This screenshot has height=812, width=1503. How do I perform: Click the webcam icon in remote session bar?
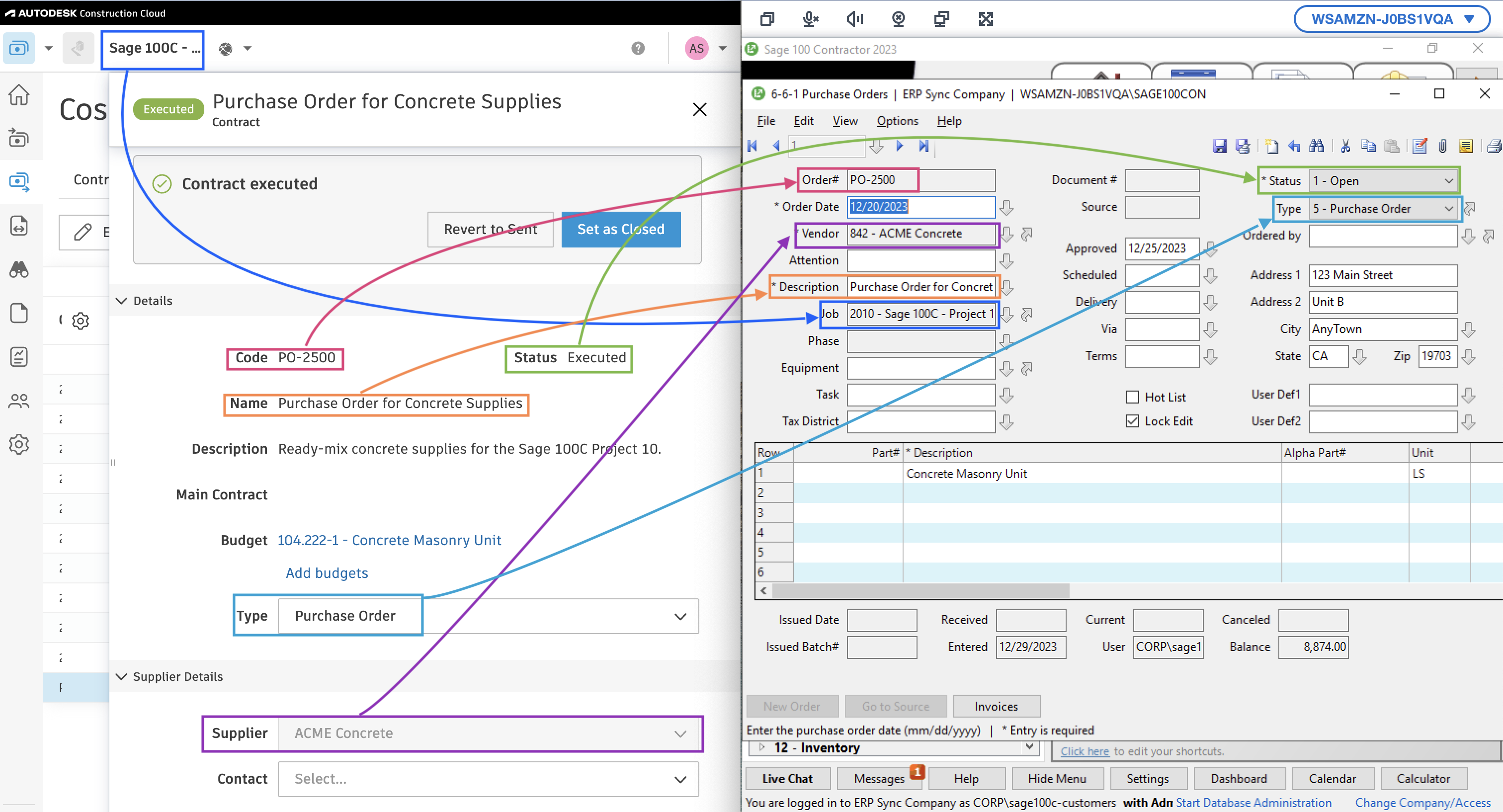tap(899, 19)
